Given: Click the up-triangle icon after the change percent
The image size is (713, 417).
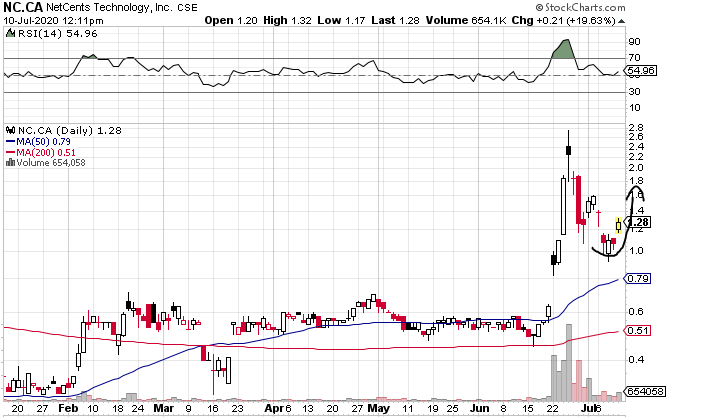Looking at the screenshot, I should click(622, 21).
